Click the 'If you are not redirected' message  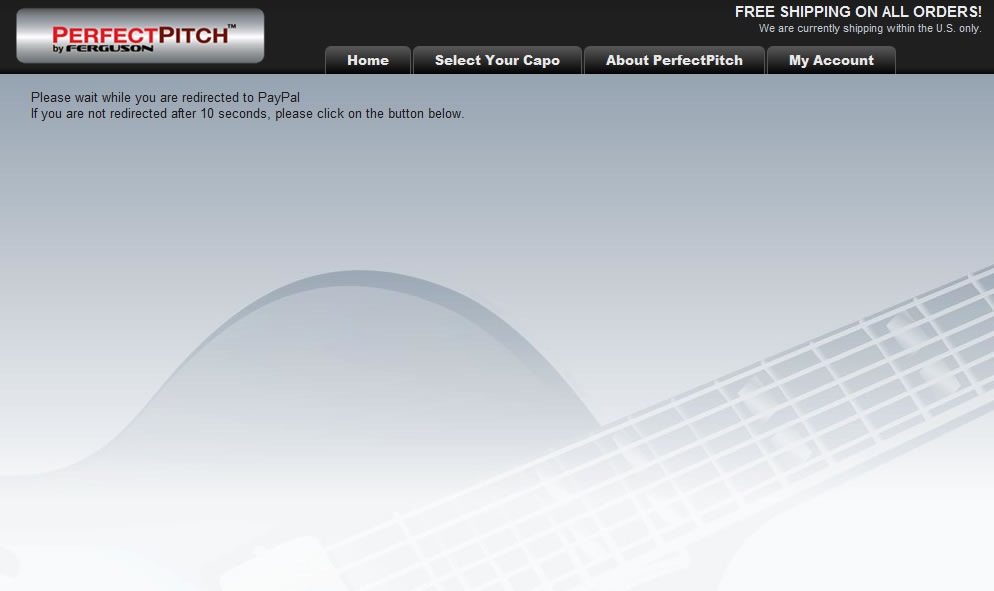point(247,114)
